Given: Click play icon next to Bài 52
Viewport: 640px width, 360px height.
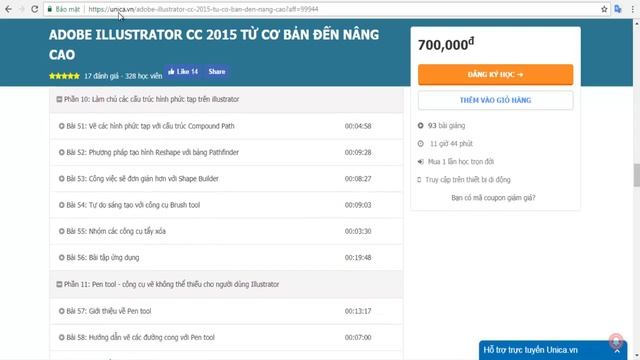Looking at the screenshot, I should (62, 152).
